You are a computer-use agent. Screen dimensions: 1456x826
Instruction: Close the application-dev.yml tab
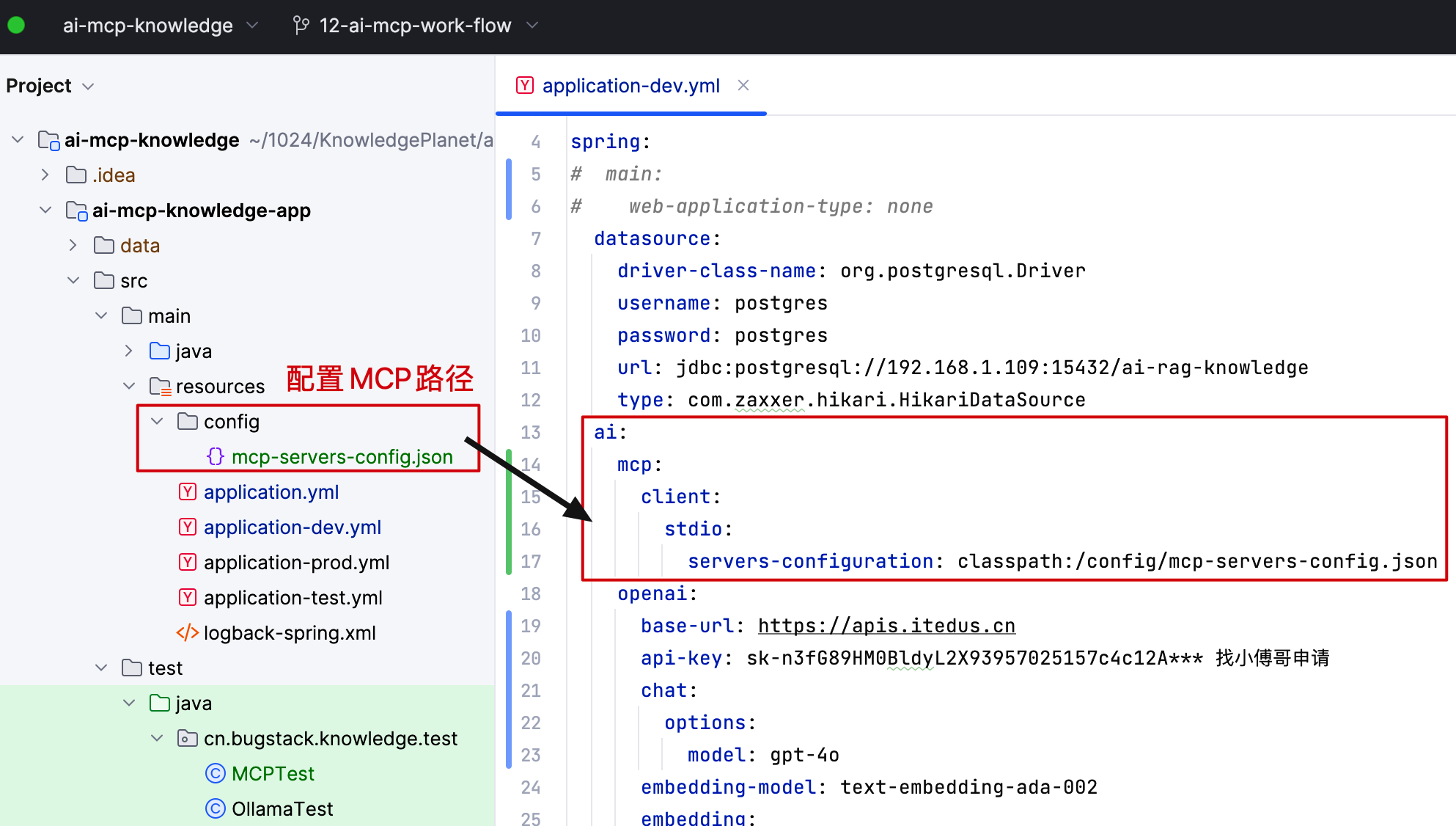pos(743,86)
